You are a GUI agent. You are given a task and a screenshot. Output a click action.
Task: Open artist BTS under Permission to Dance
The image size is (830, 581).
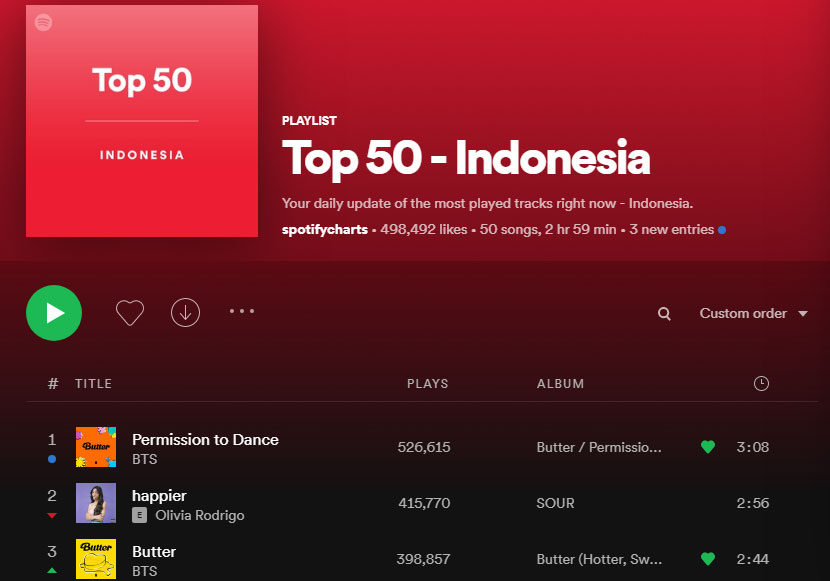point(145,459)
